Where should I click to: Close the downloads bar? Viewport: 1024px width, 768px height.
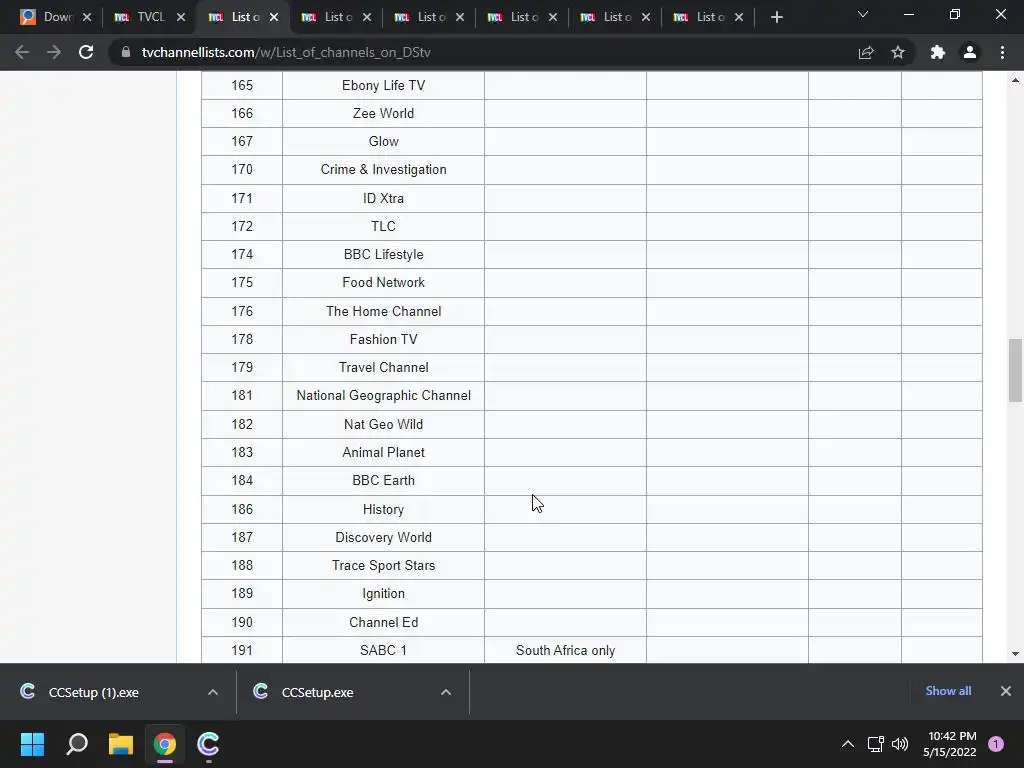[x=1006, y=691]
